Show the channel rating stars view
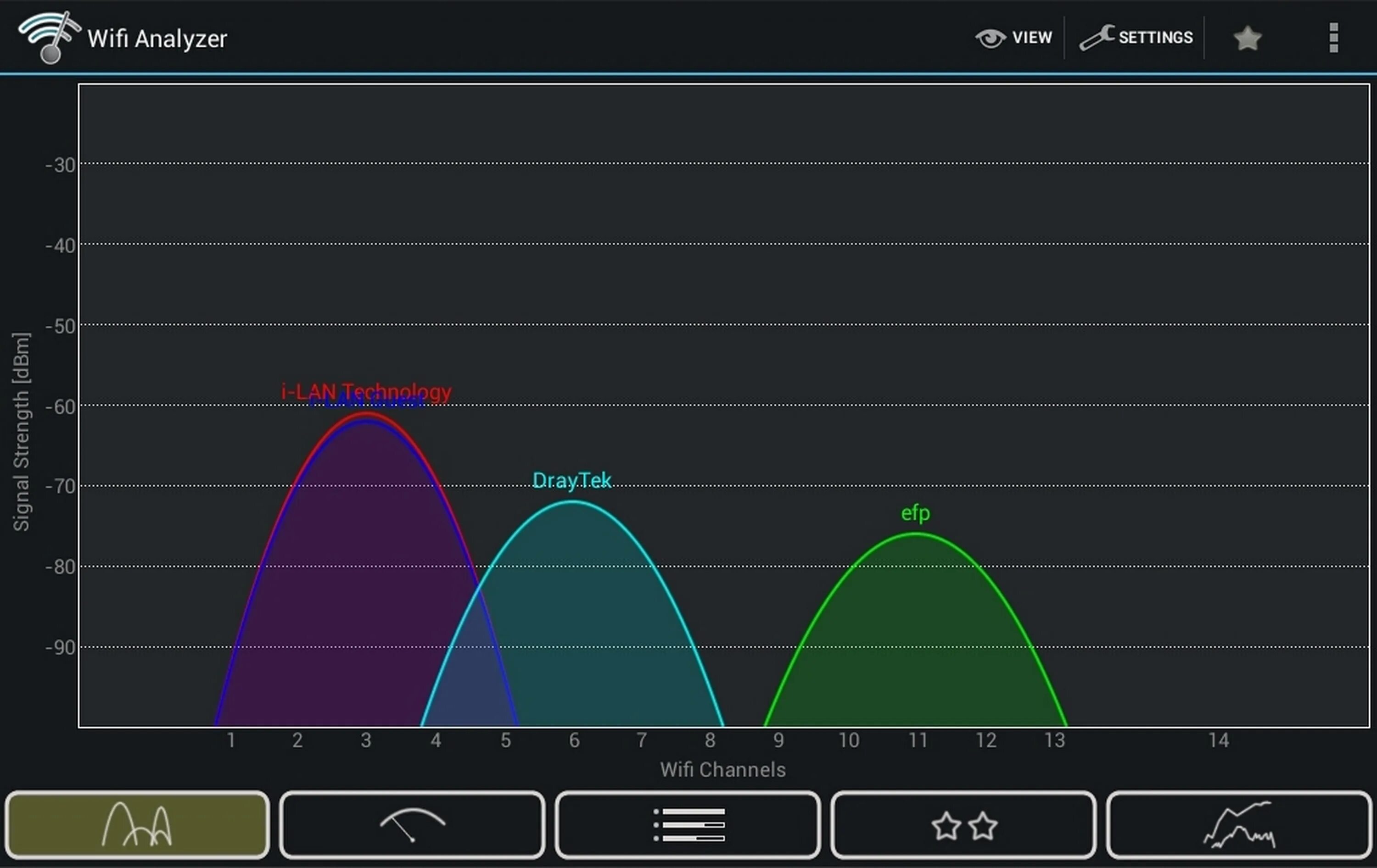Image resolution: width=1377 pixels, height=868 pixels. (963, 824)
